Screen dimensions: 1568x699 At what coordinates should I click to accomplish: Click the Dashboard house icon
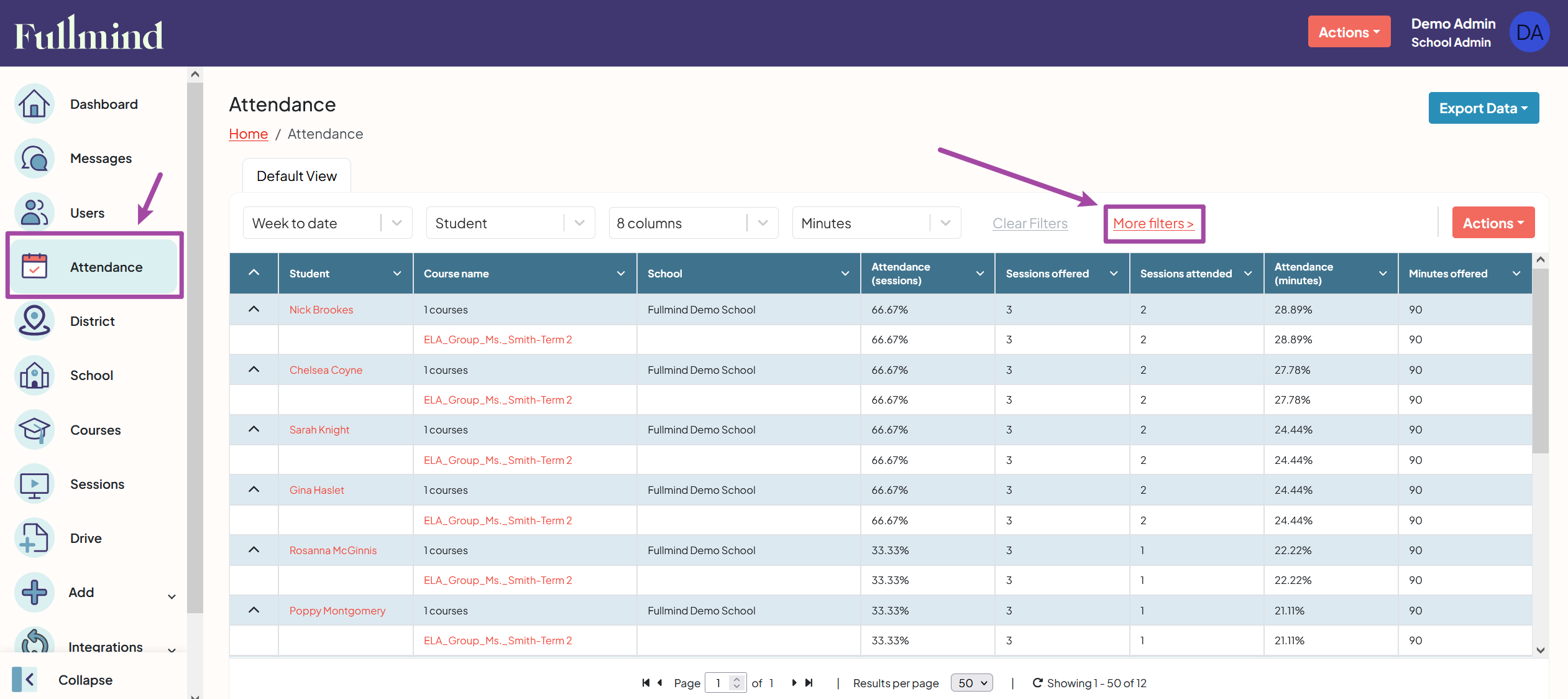[34, 104]
